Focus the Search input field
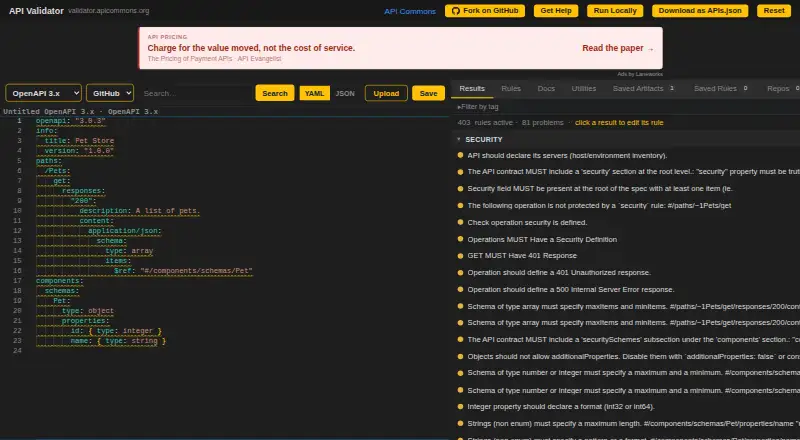This screenshot has width=800, height=440. [196, 93]
